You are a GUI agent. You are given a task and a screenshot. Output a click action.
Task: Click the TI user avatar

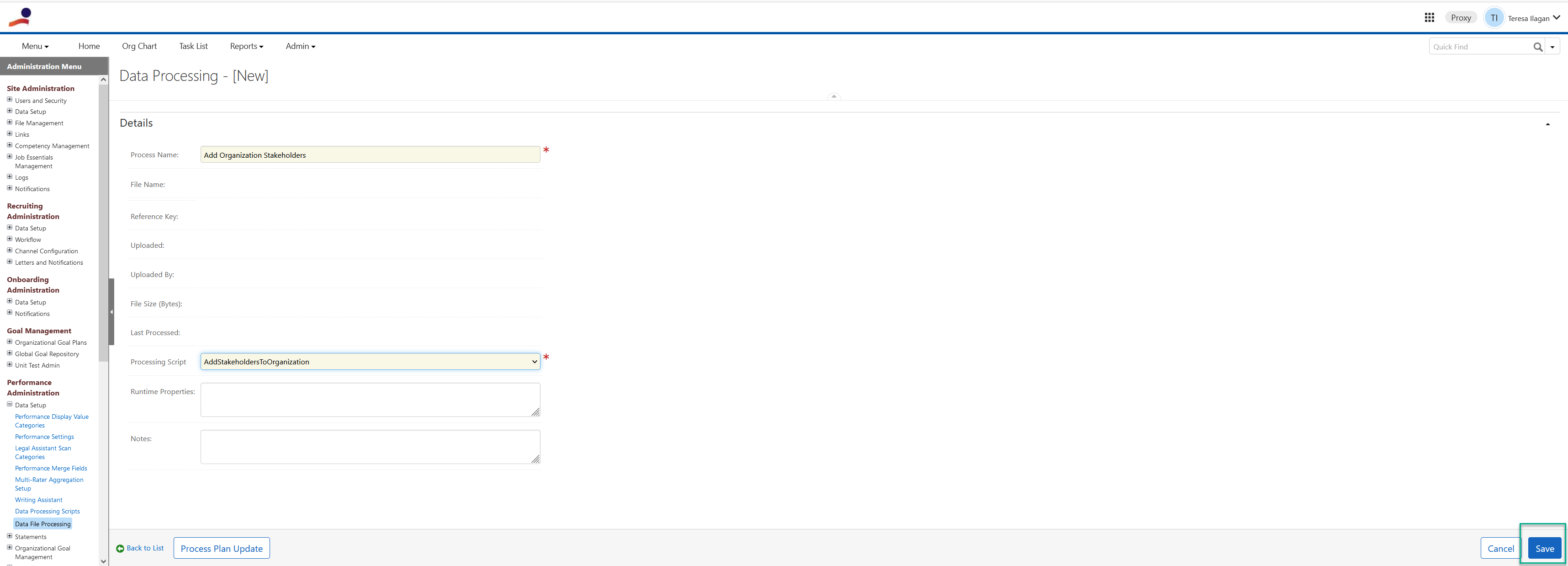(1494, 18)
